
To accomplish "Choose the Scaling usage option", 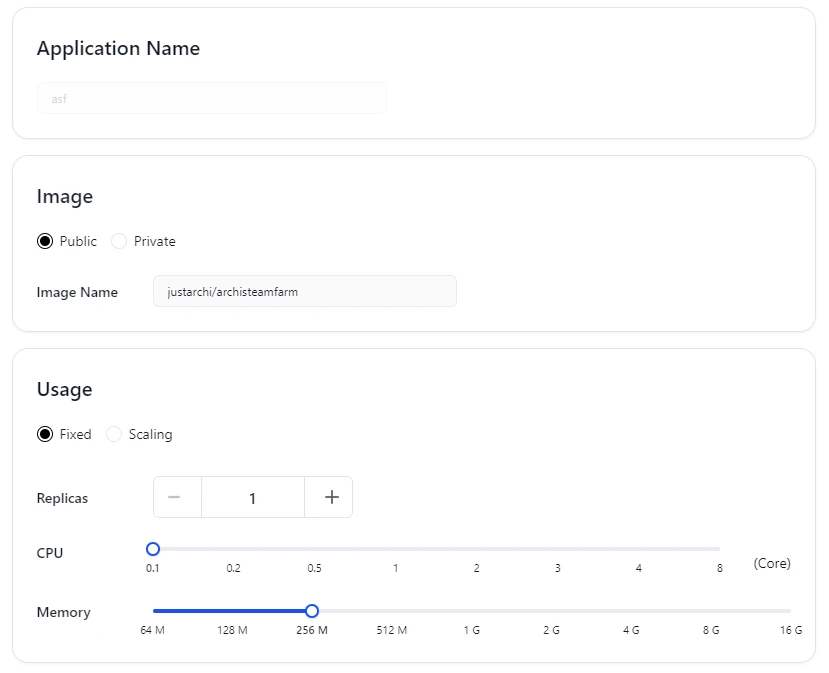I will [x=114, y=434].
